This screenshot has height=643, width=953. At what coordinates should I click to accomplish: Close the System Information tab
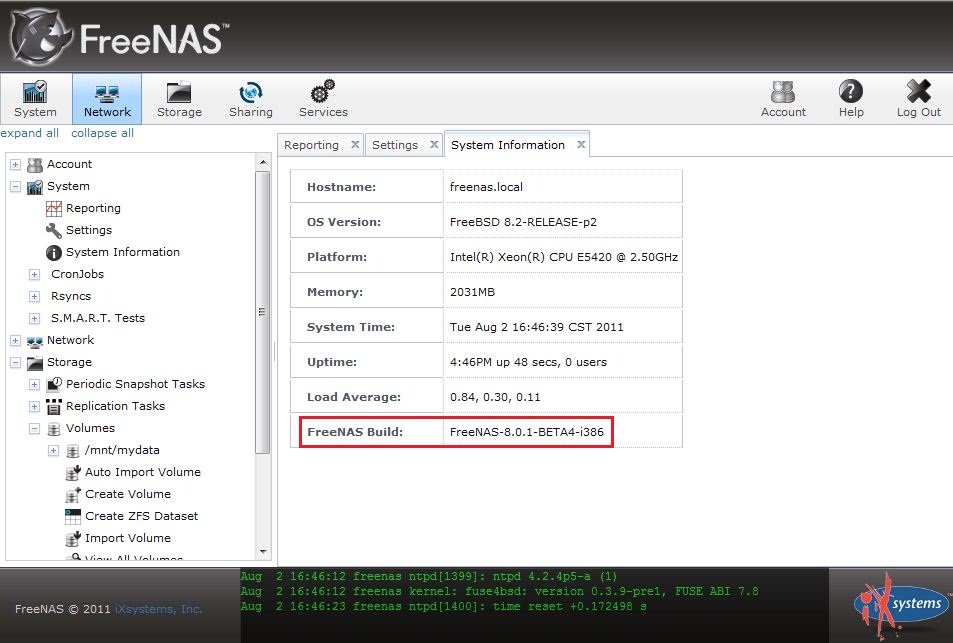tap(580, 145)
